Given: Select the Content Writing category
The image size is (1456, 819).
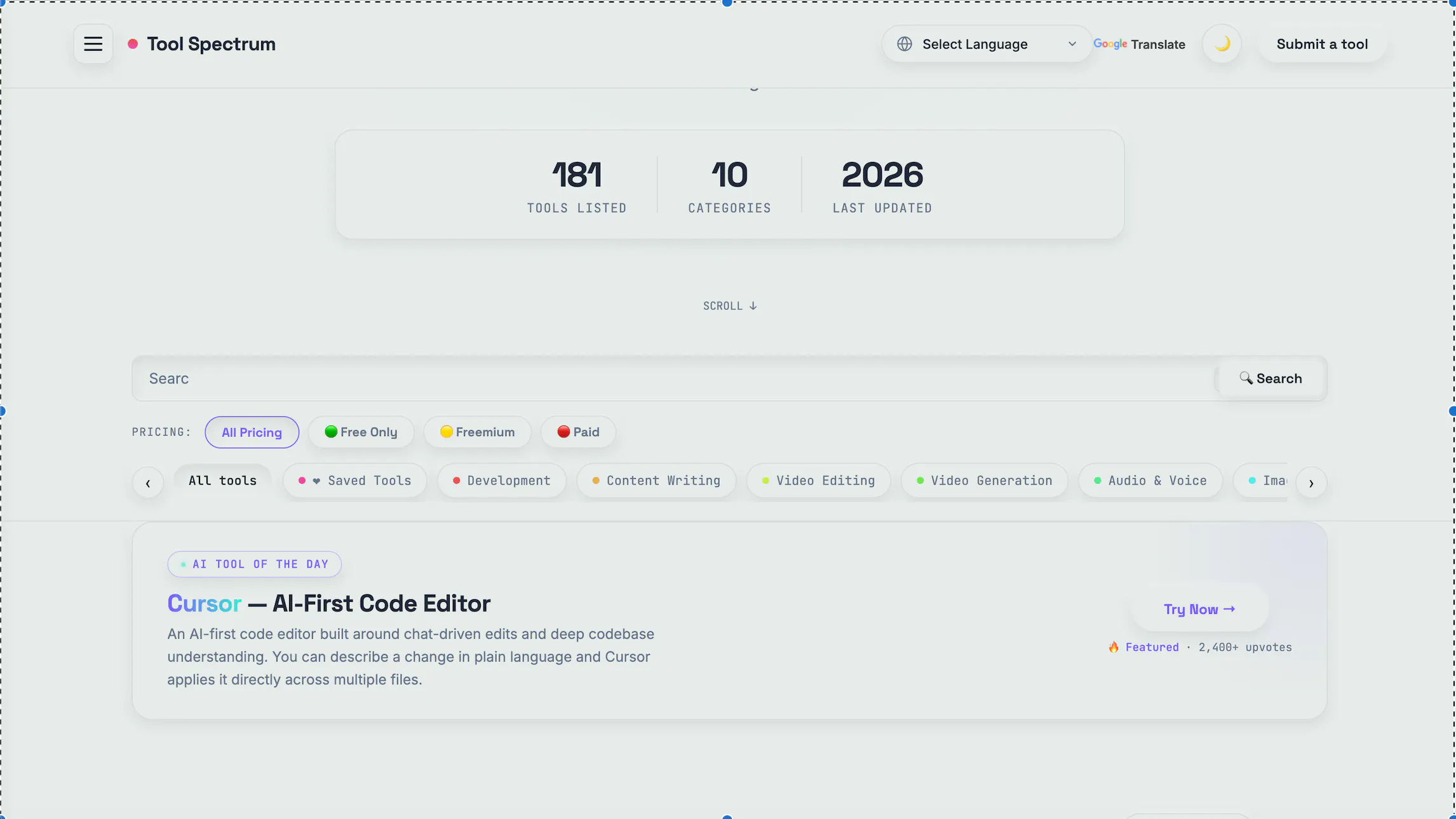Looking at the screenshot, I should (x=656, y=481).
